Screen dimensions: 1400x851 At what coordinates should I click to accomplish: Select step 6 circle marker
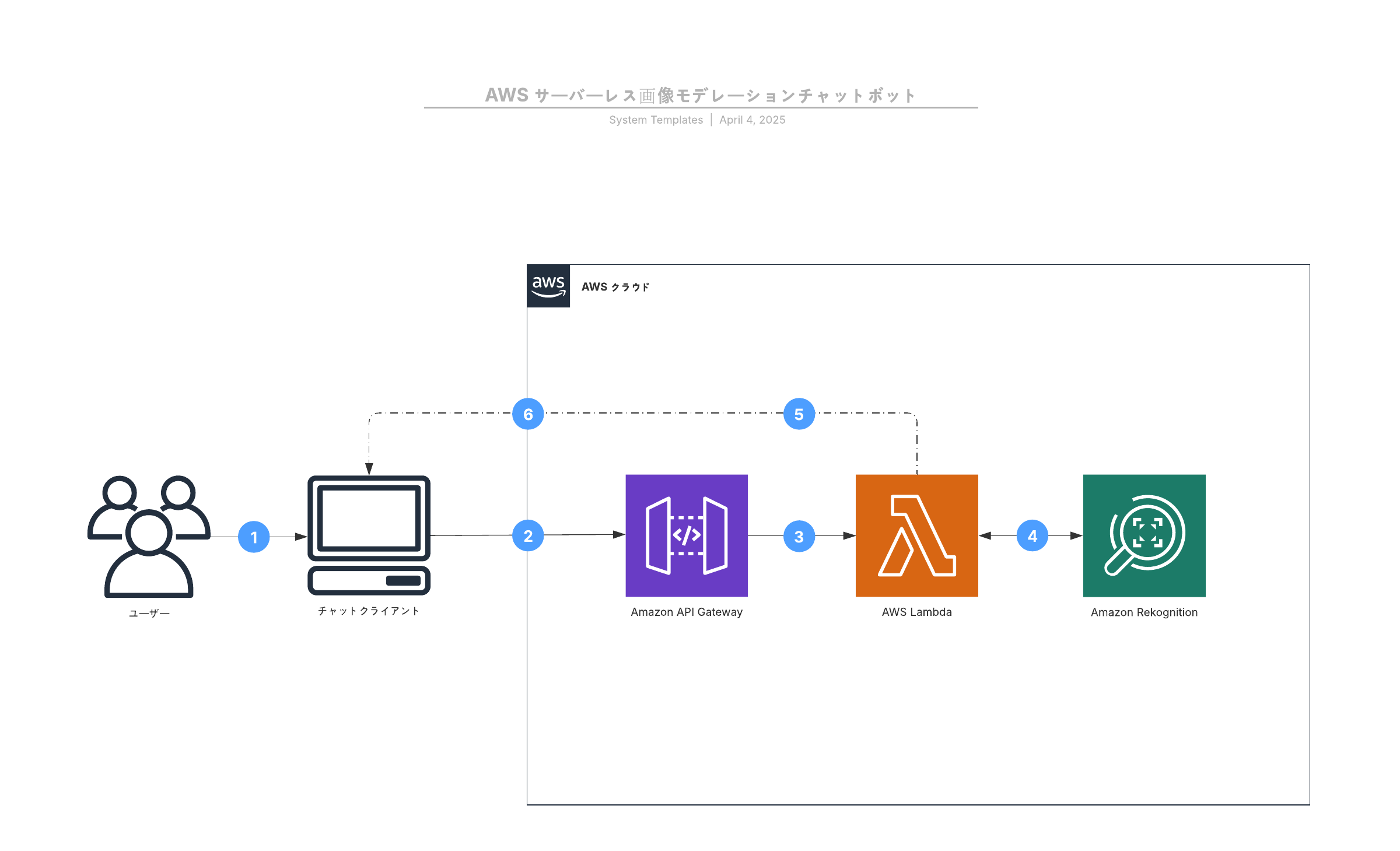coord(528,414)
